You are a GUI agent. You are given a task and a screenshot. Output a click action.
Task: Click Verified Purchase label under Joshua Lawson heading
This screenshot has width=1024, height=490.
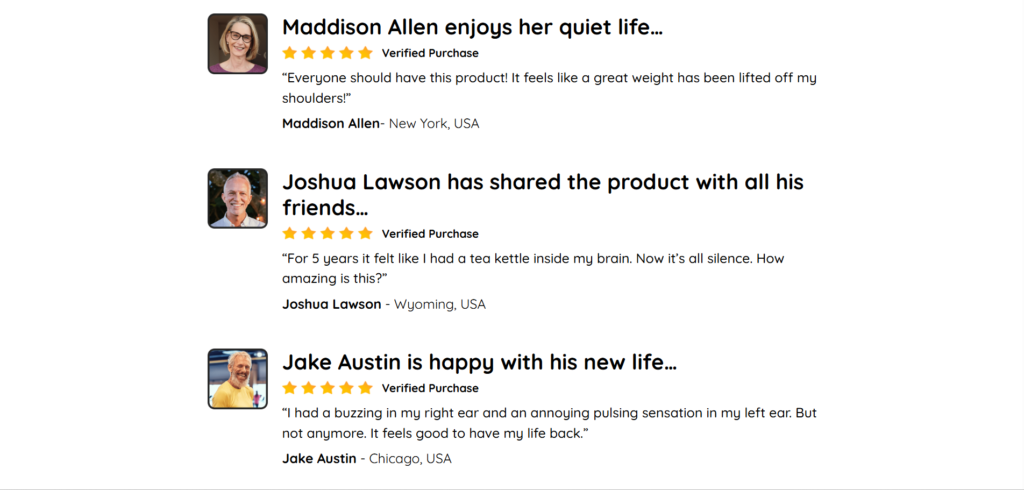pyautogui.click(x=430, y=234)
